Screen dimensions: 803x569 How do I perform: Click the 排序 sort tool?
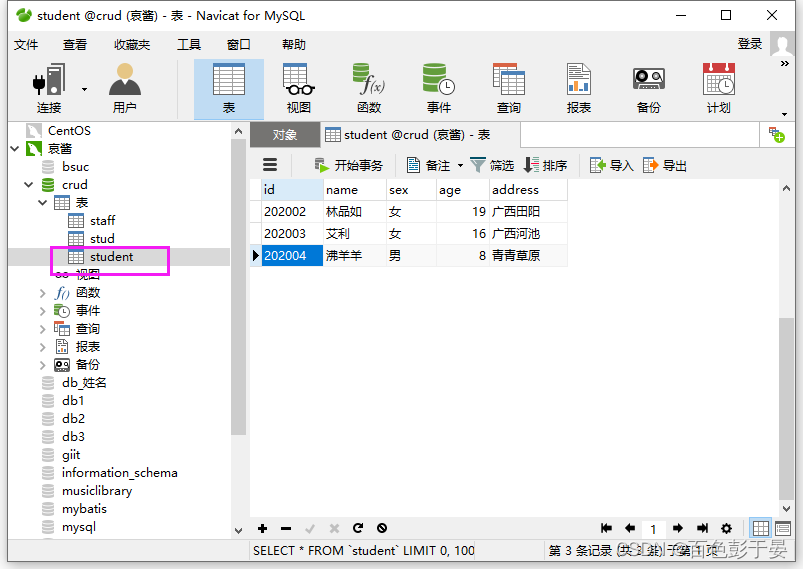[545, 165]
